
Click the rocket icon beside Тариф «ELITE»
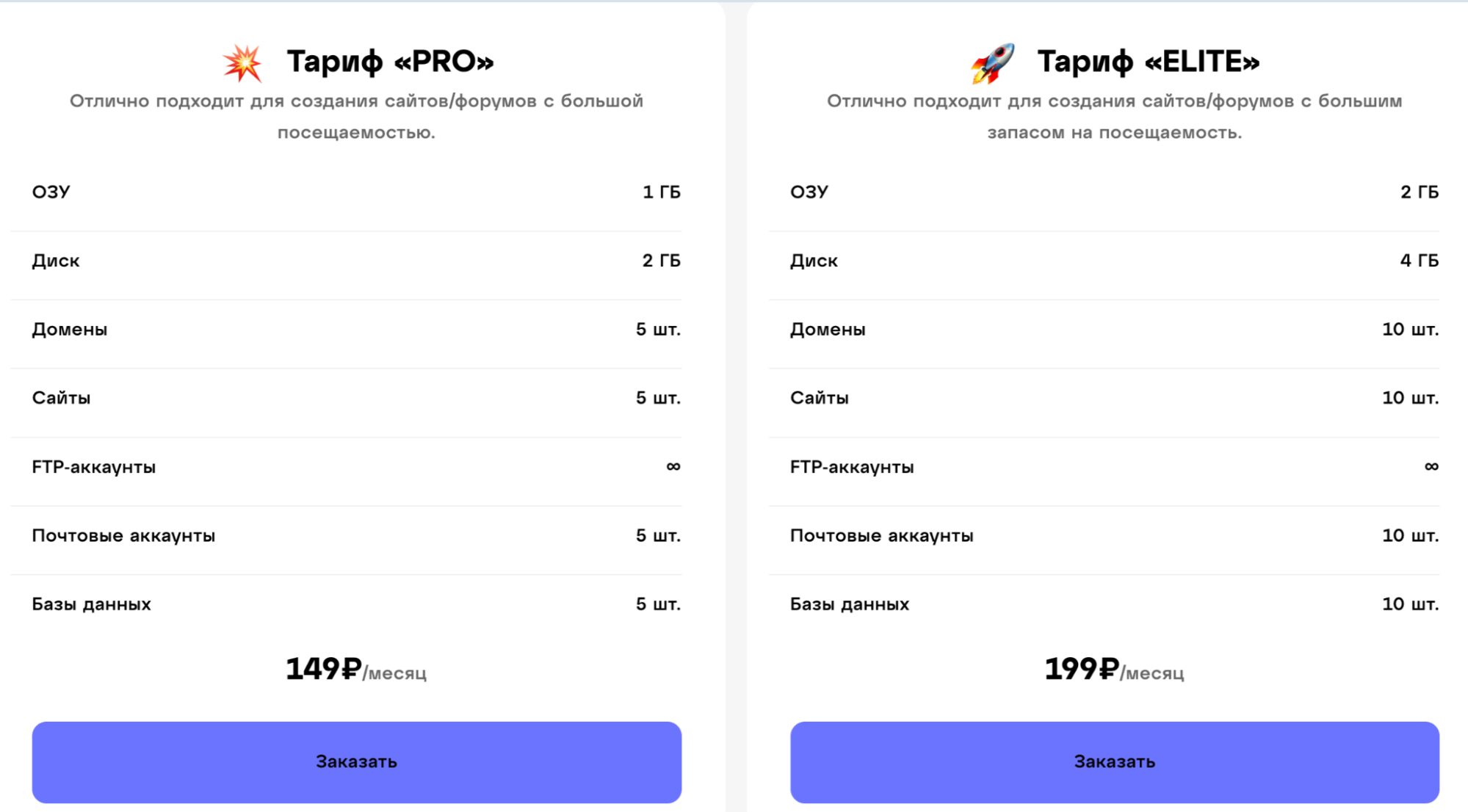coord(993,63)
